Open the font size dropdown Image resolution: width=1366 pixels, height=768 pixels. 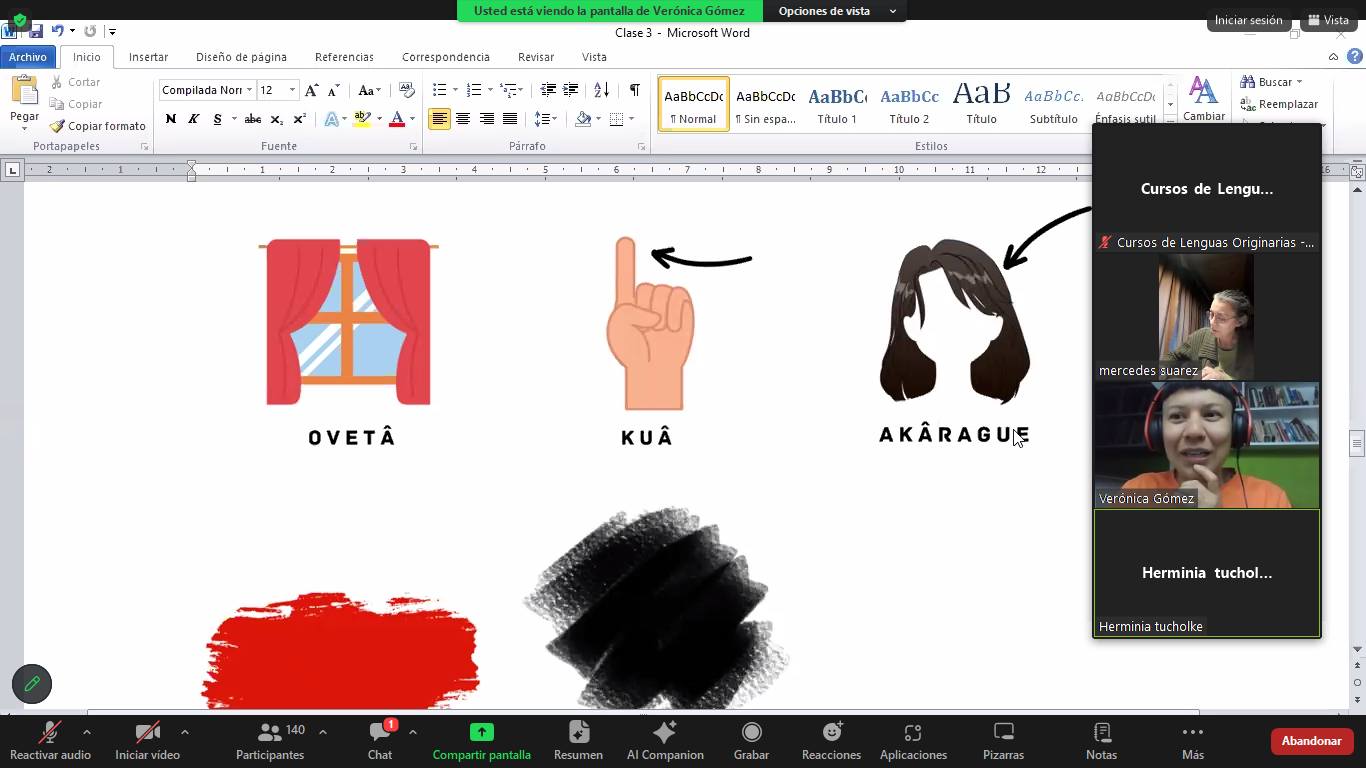[x=292, y=90]
